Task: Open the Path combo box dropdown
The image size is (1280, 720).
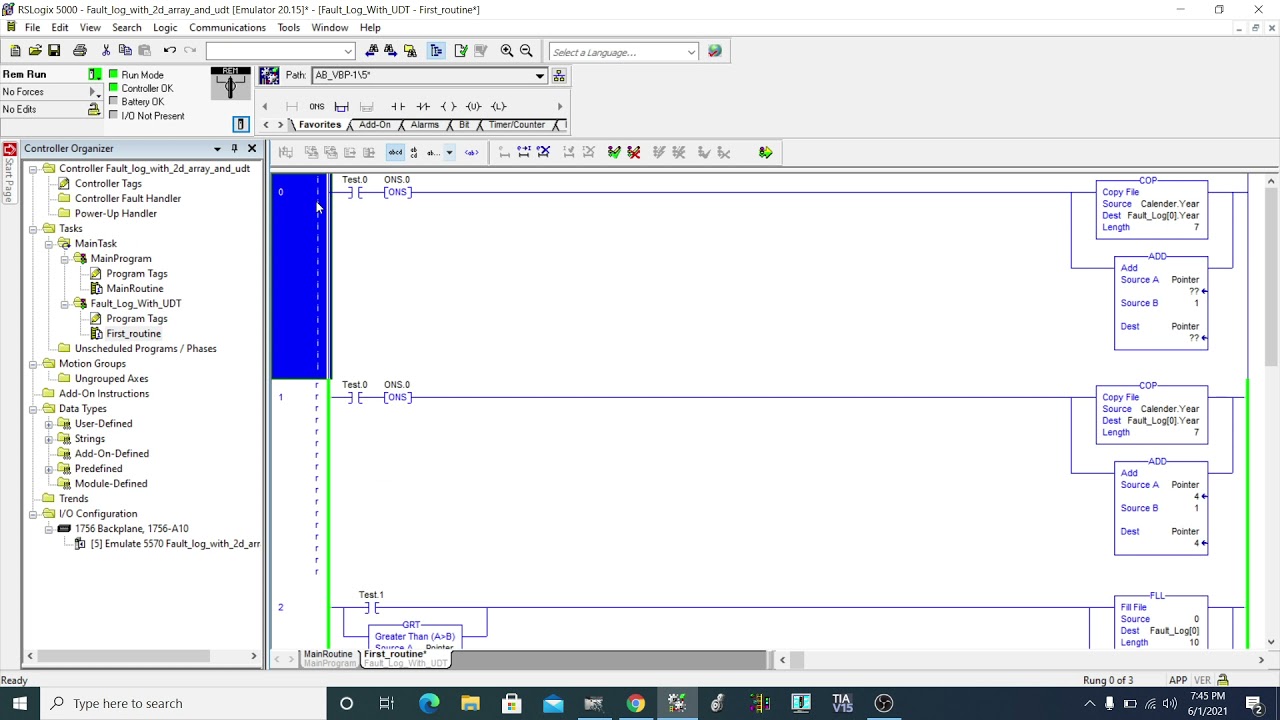Action: coord(540,76)
